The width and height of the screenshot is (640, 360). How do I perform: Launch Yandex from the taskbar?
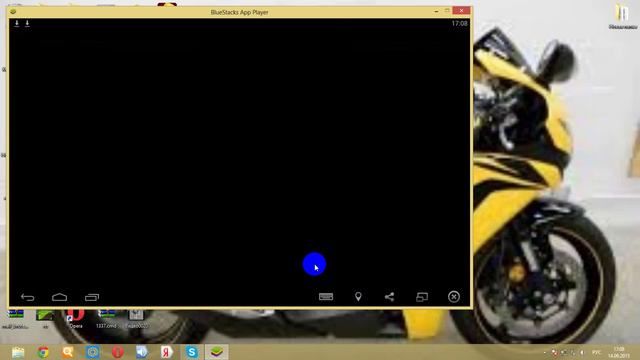(x=167, y=352)
